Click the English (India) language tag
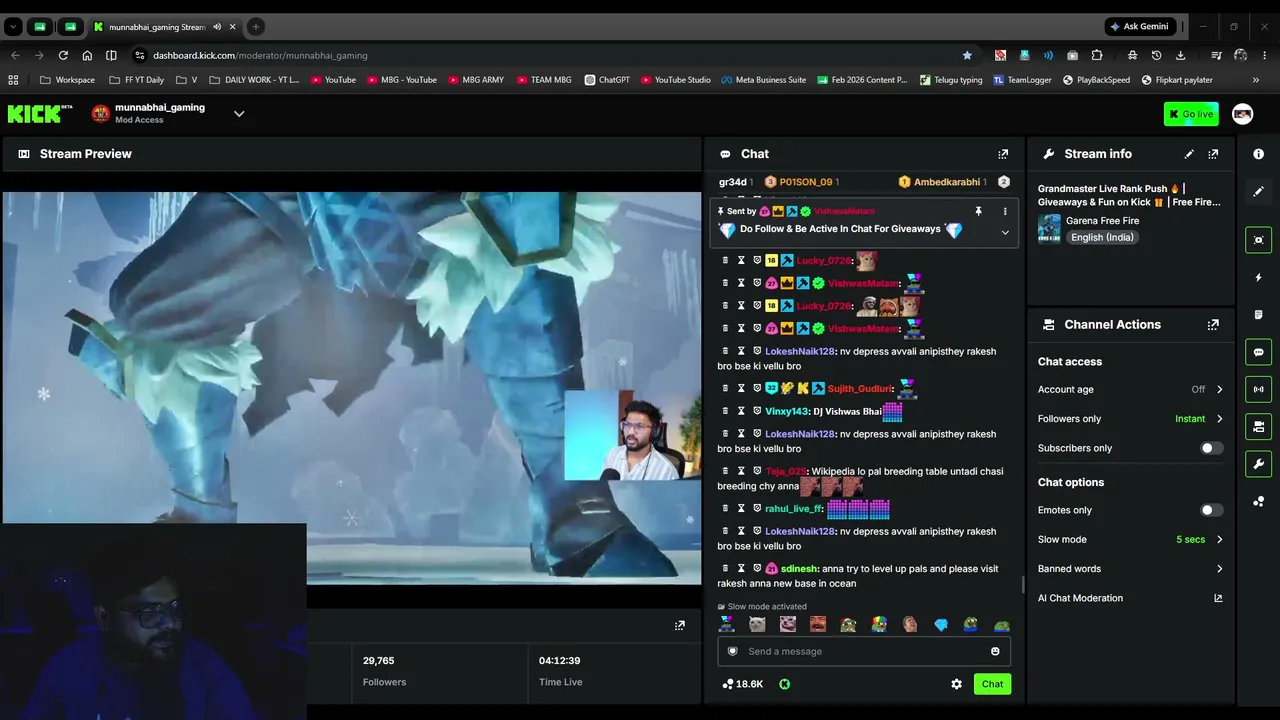Image resolution: width=1280 pixels, height=720 pixels. pos(1102,238)
